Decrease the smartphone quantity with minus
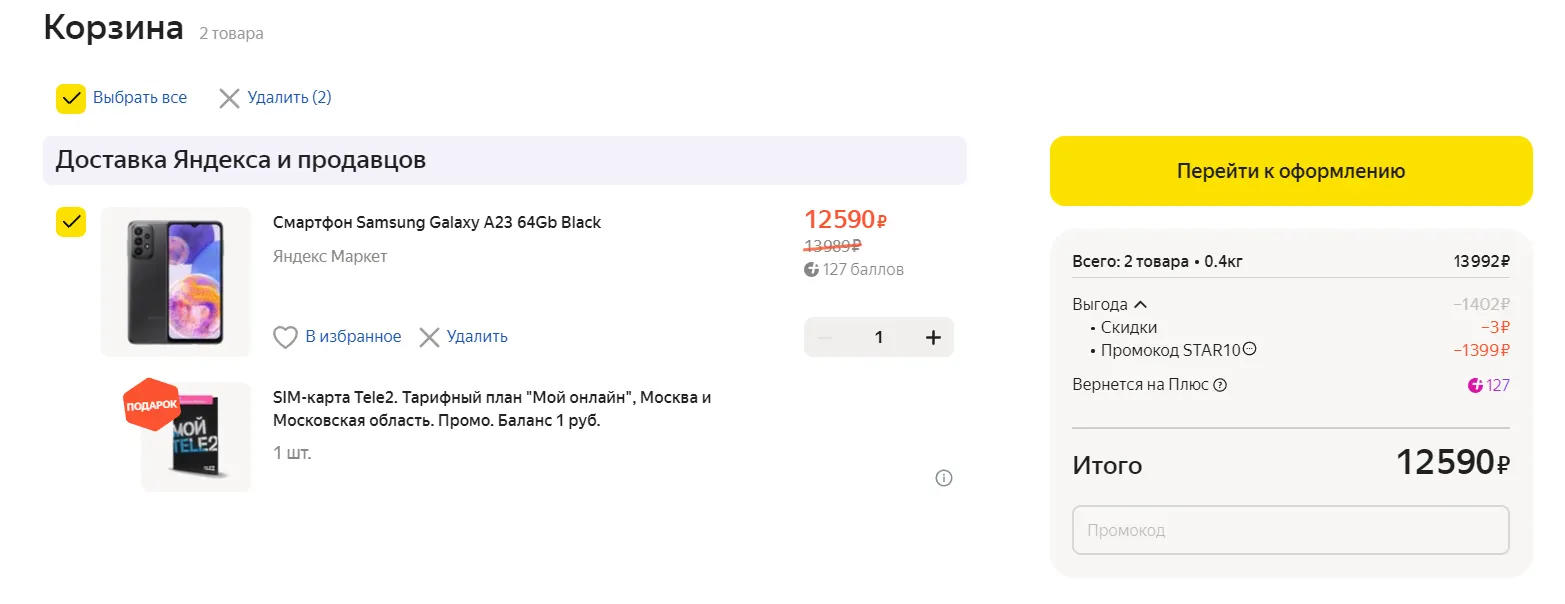1565x604 pixels. click(x=825, y=338)
